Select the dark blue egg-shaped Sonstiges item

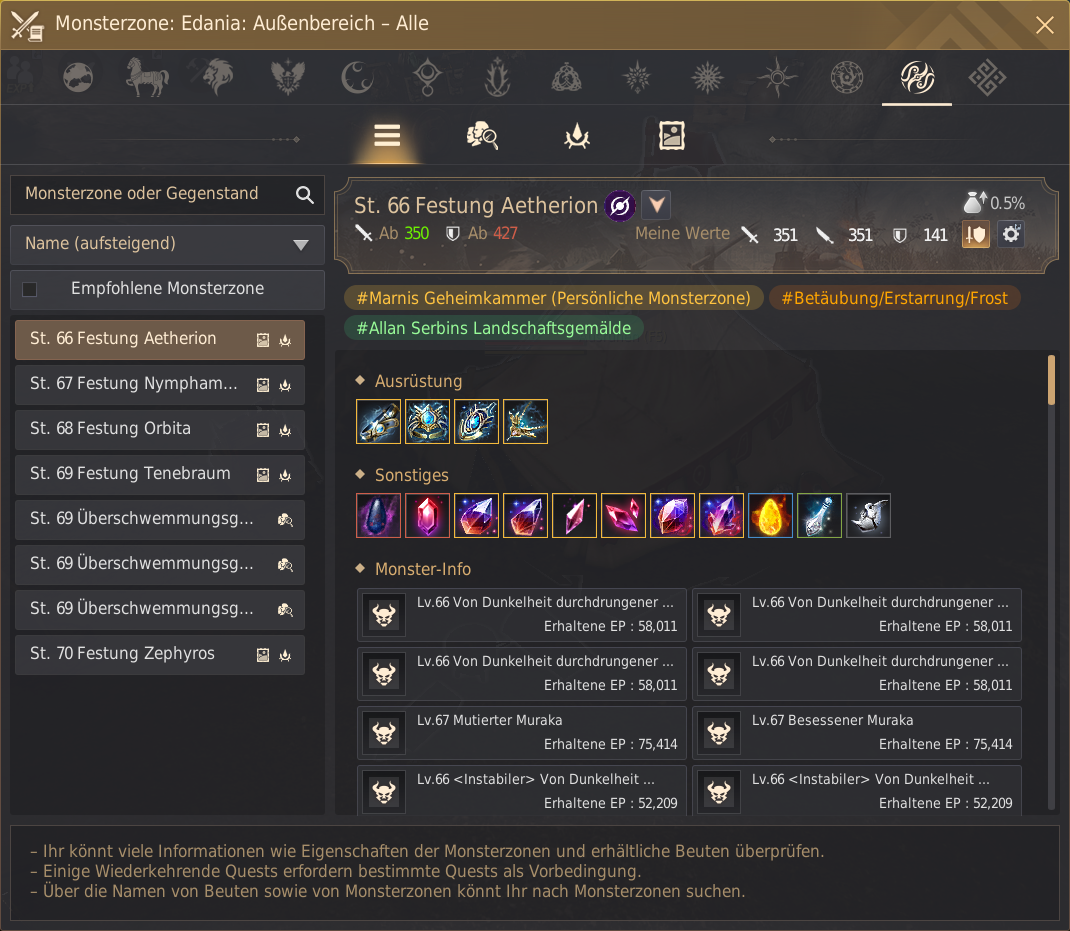pyautogui.click(x=379, y=515)
